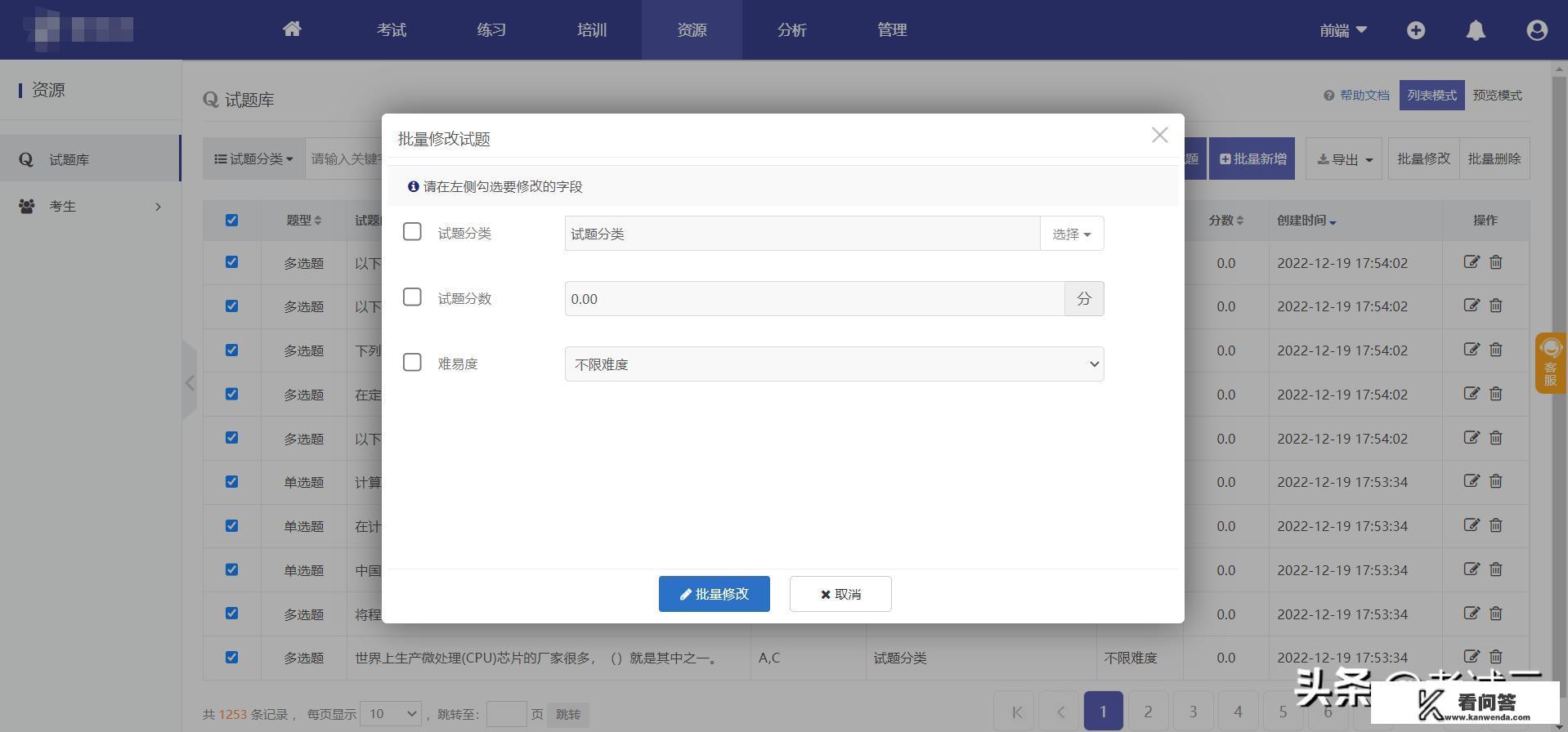Viewport: 1568px width, 732px height.
Task: Go to page 2
Action: tap(1148, 712)
